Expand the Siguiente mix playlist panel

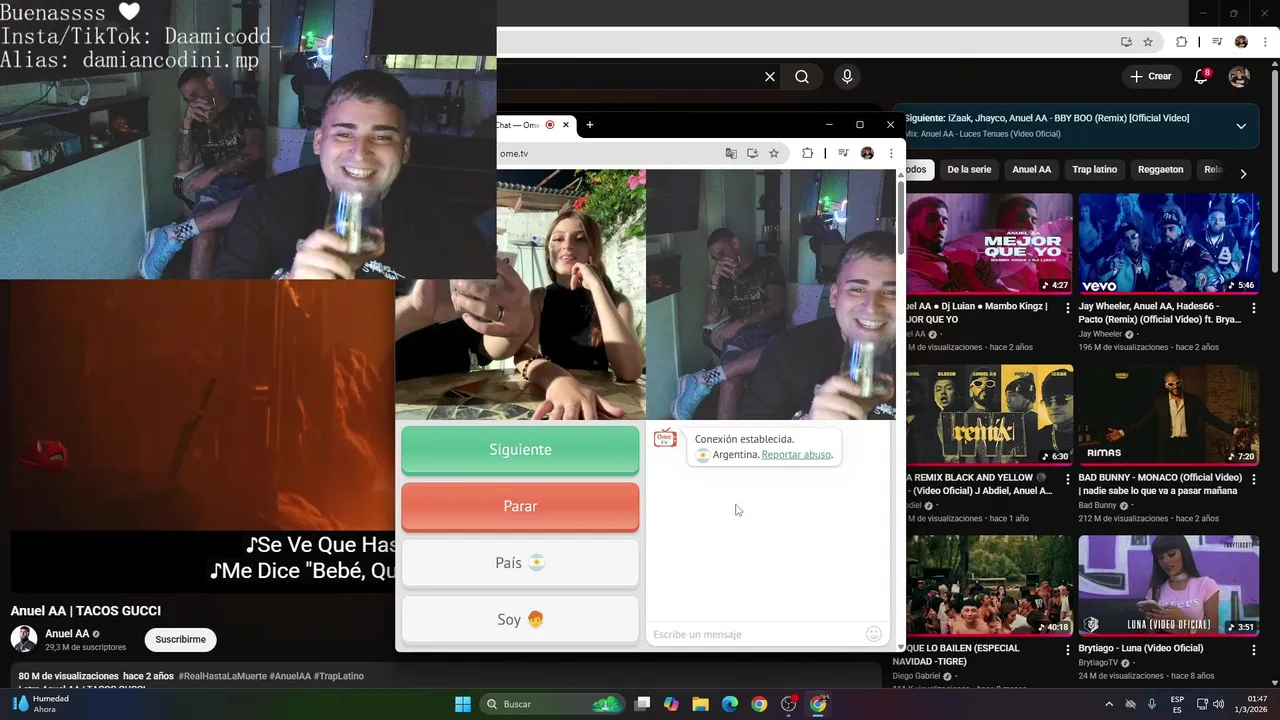point(1241,126)
